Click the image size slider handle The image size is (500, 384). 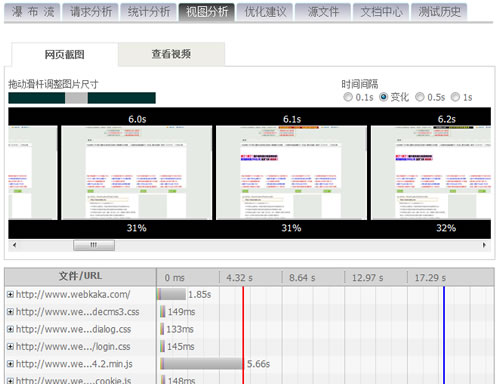click(76, 98)
